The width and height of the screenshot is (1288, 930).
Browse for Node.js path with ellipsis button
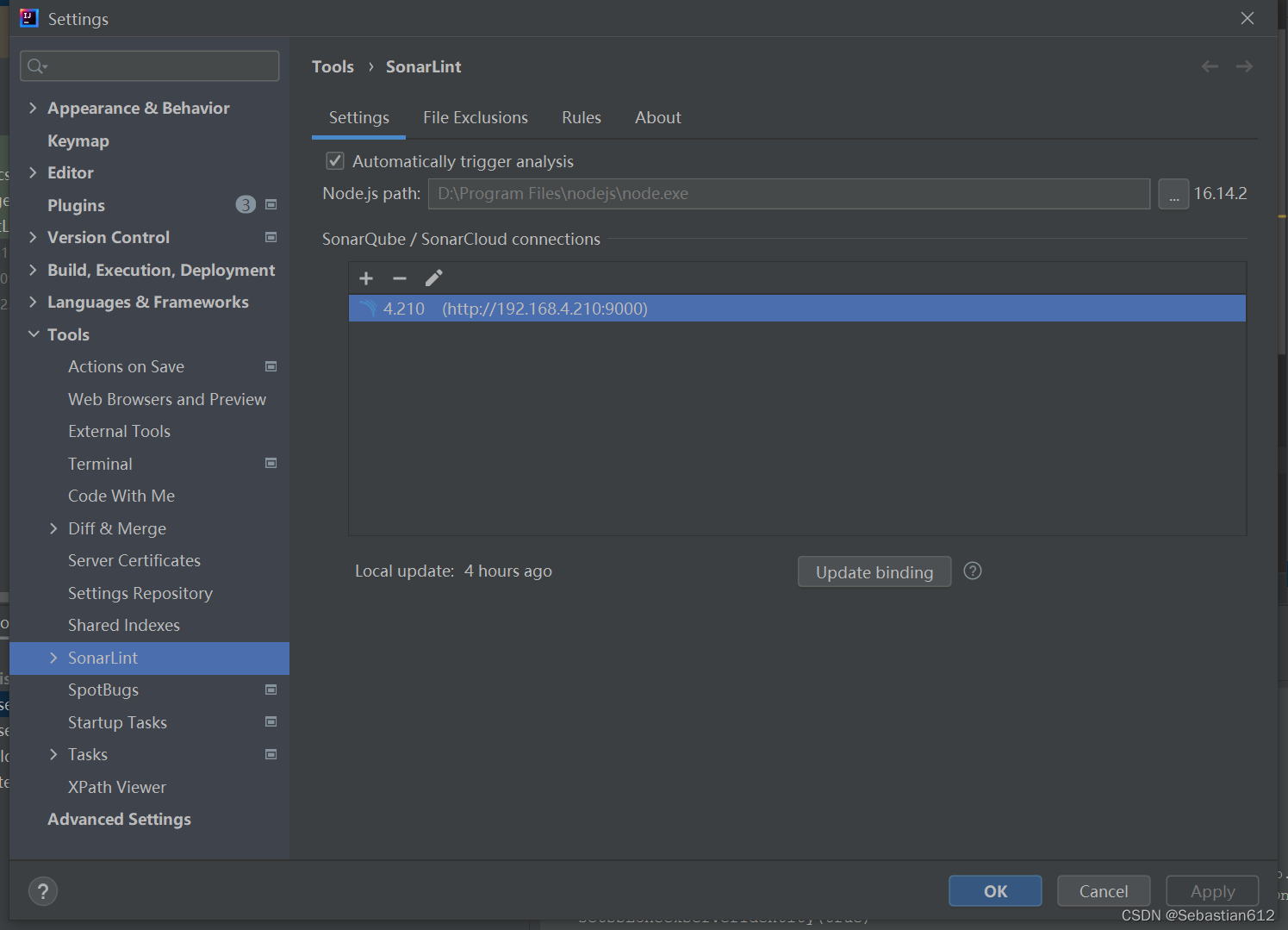(1173, 194)
